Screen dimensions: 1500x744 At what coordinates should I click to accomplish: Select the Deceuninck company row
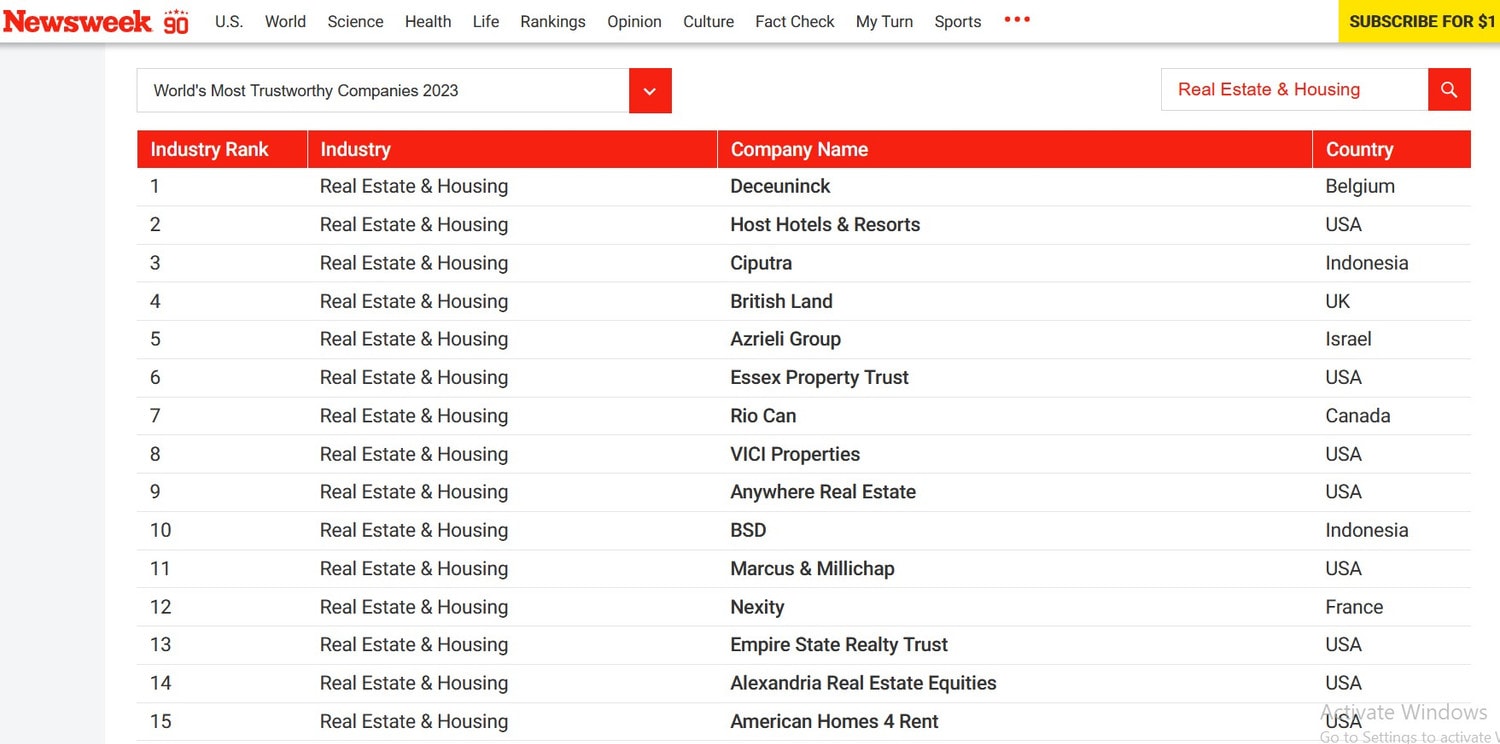tap(804, 187)
